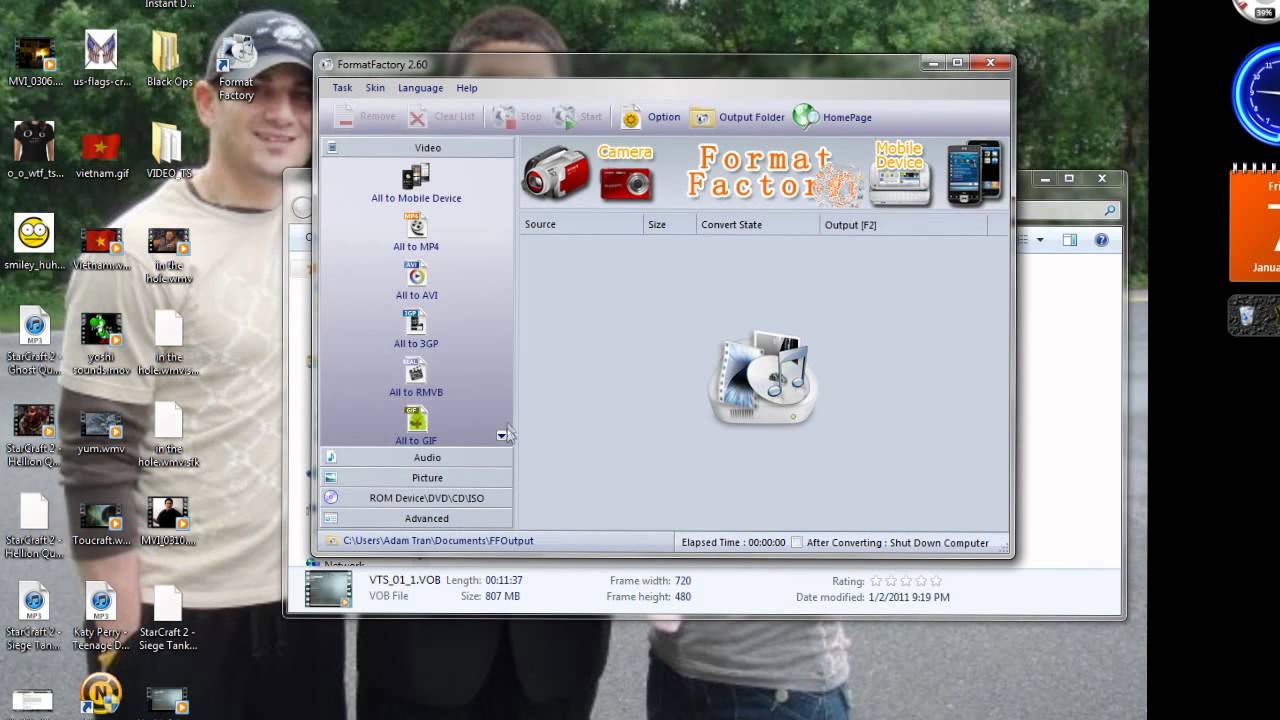This screenshot has height=720, width=1280.
Task: Click the orange calendar gadget
Action: pyautogui.click(x=1255, y=225)
